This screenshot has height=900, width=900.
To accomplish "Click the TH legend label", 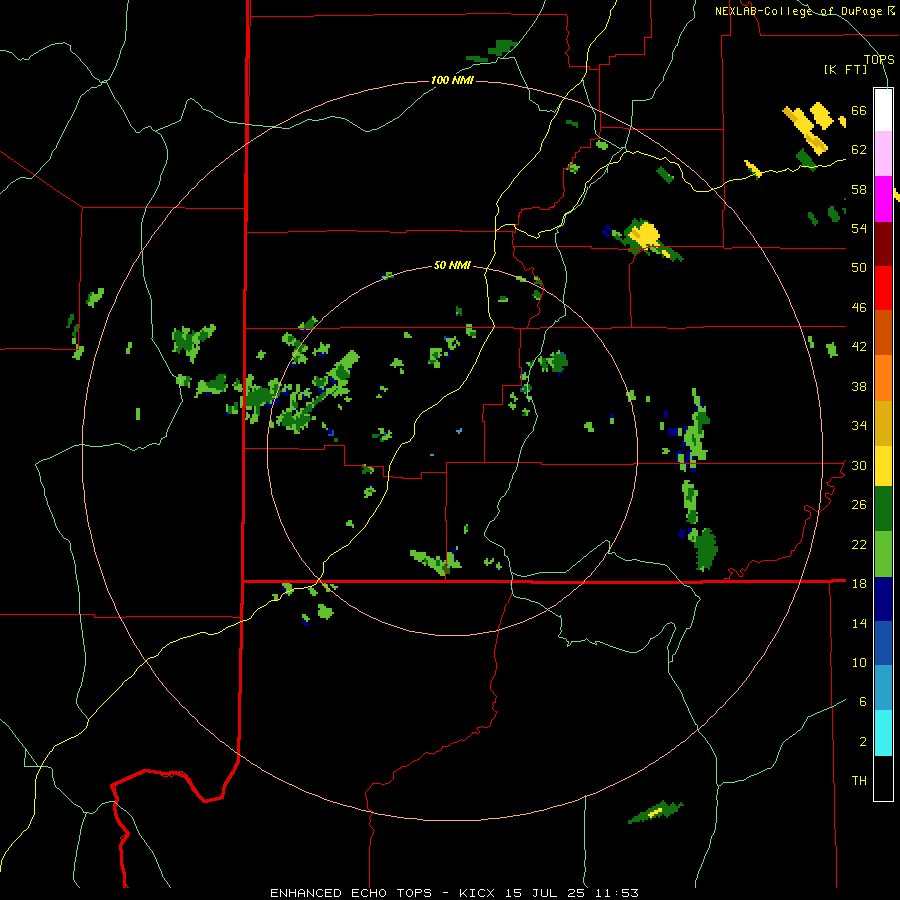I will pos(859,781).
